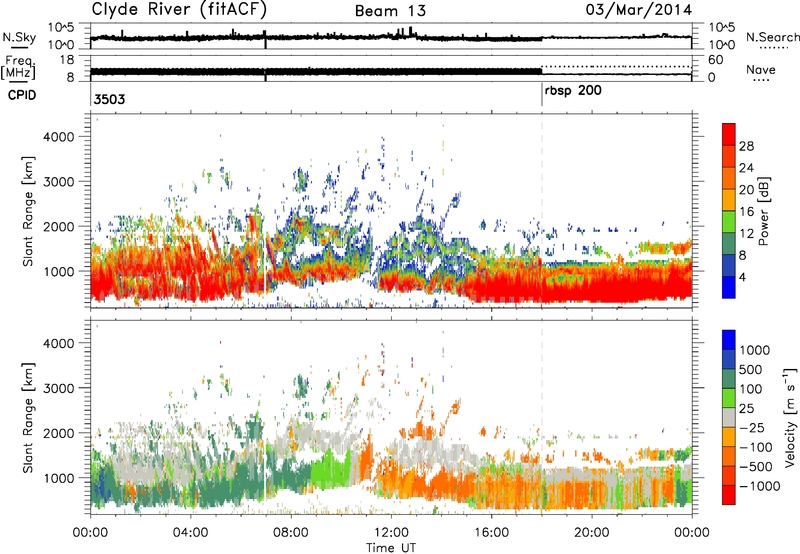Click the blue top segment of Velocity colorbar
800x554 pixels.
coord(729,340)
